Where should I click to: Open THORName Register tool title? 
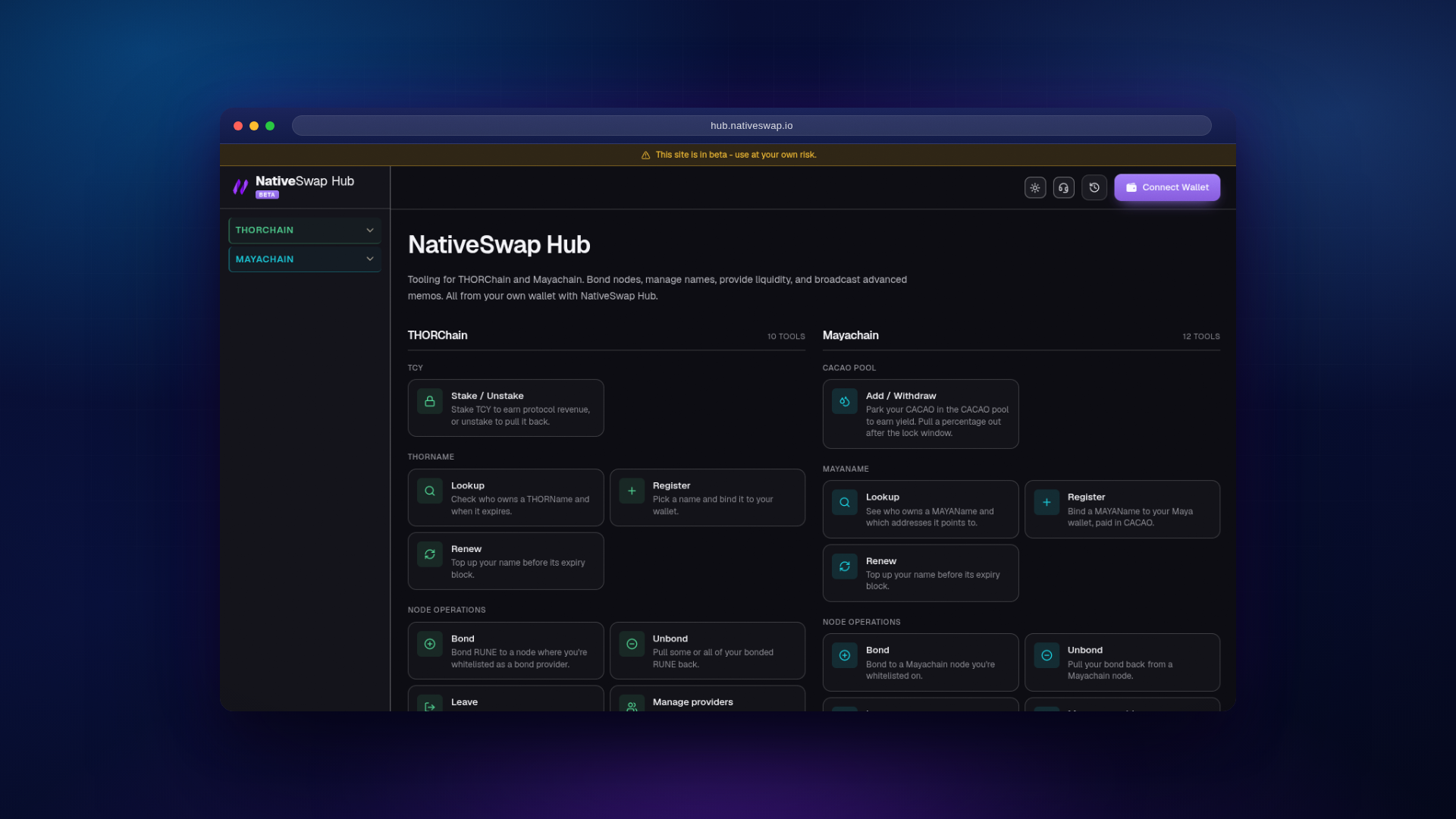click(x=672, y=485)
